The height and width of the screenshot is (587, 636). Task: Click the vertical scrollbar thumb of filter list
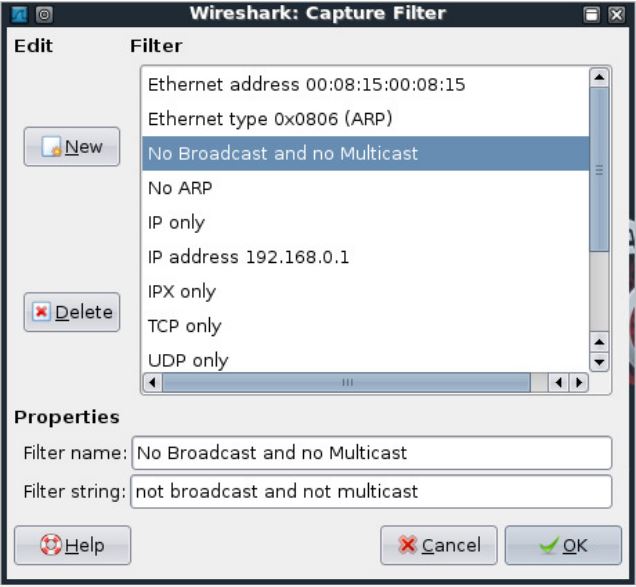tap(599, 170)
